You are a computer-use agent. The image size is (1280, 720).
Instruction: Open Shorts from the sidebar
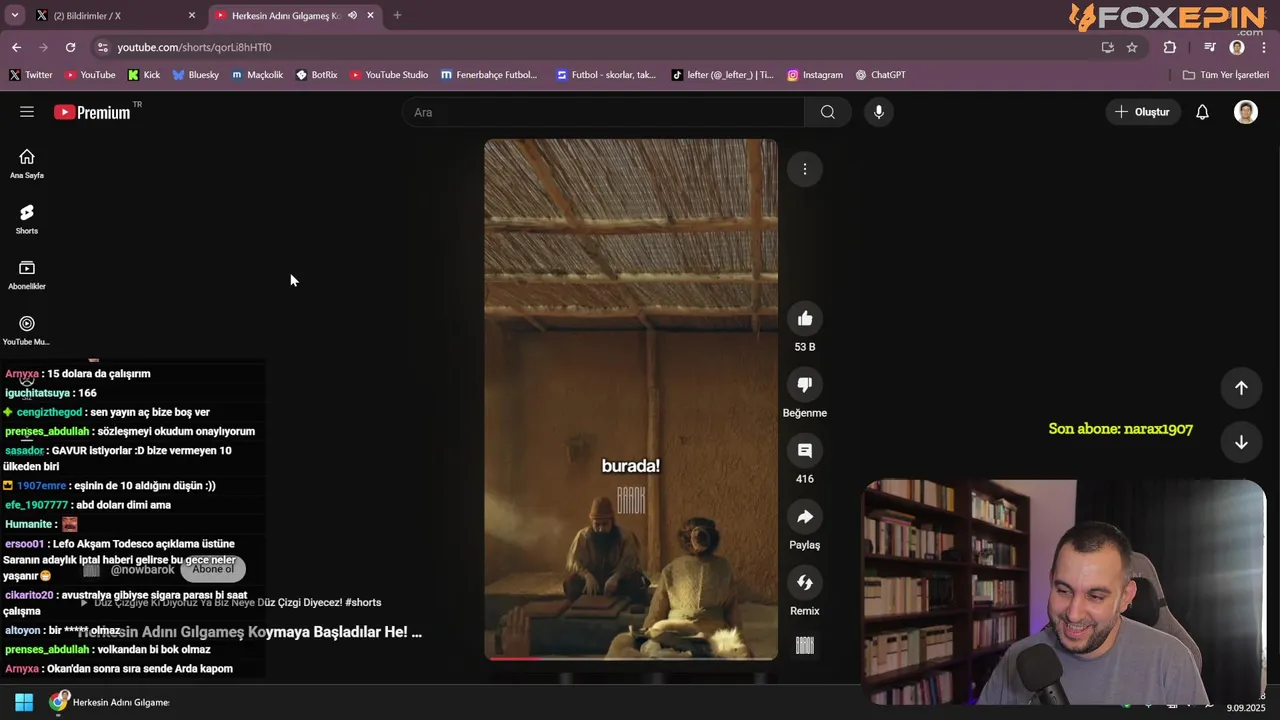(x=27, y=219)
